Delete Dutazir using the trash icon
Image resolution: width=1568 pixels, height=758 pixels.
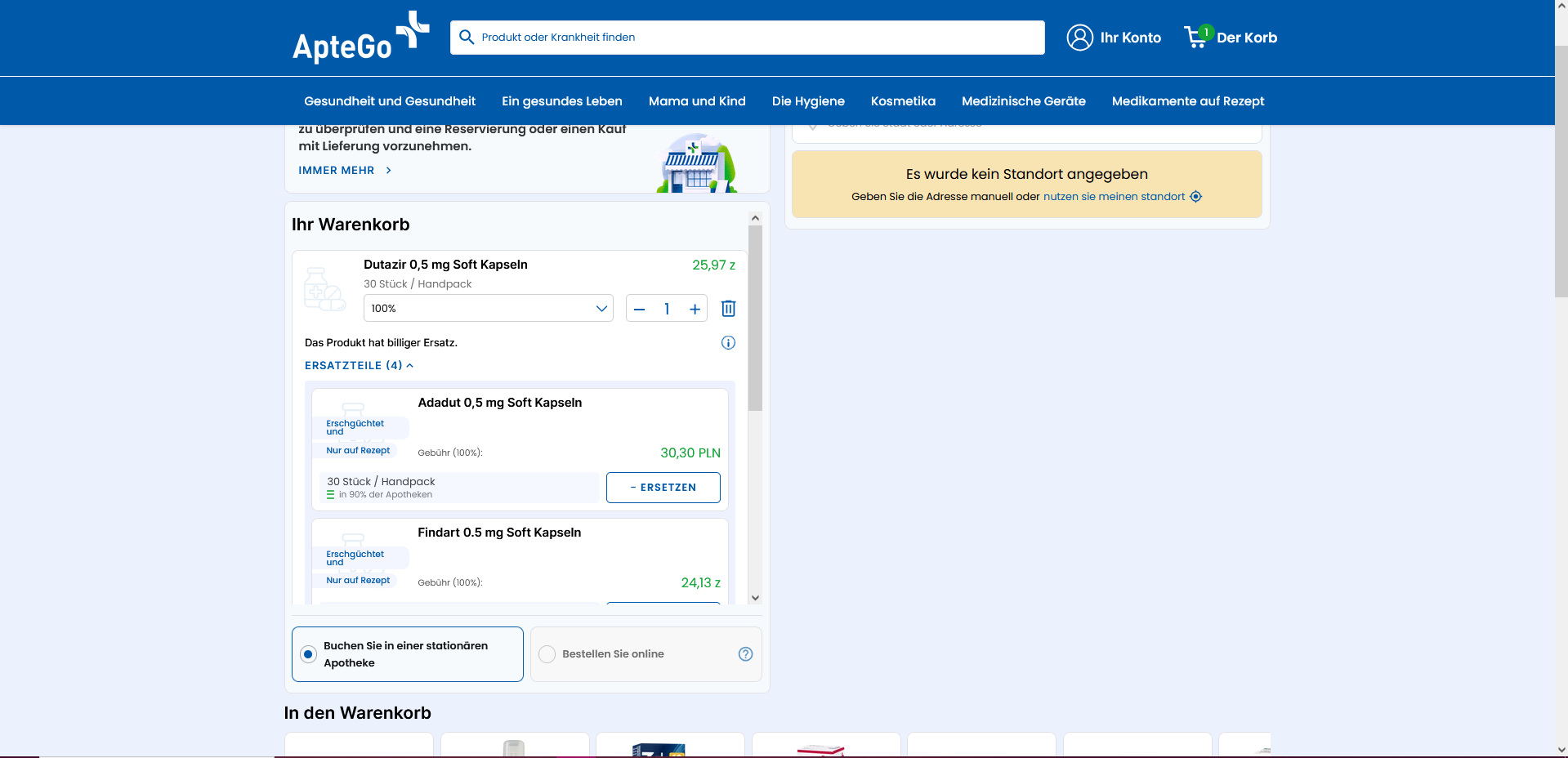click(728, 308)
